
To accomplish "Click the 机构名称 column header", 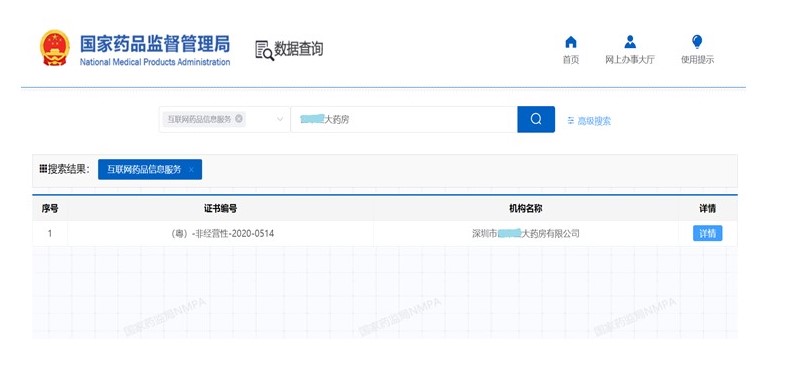I will [x=526, y=208].
